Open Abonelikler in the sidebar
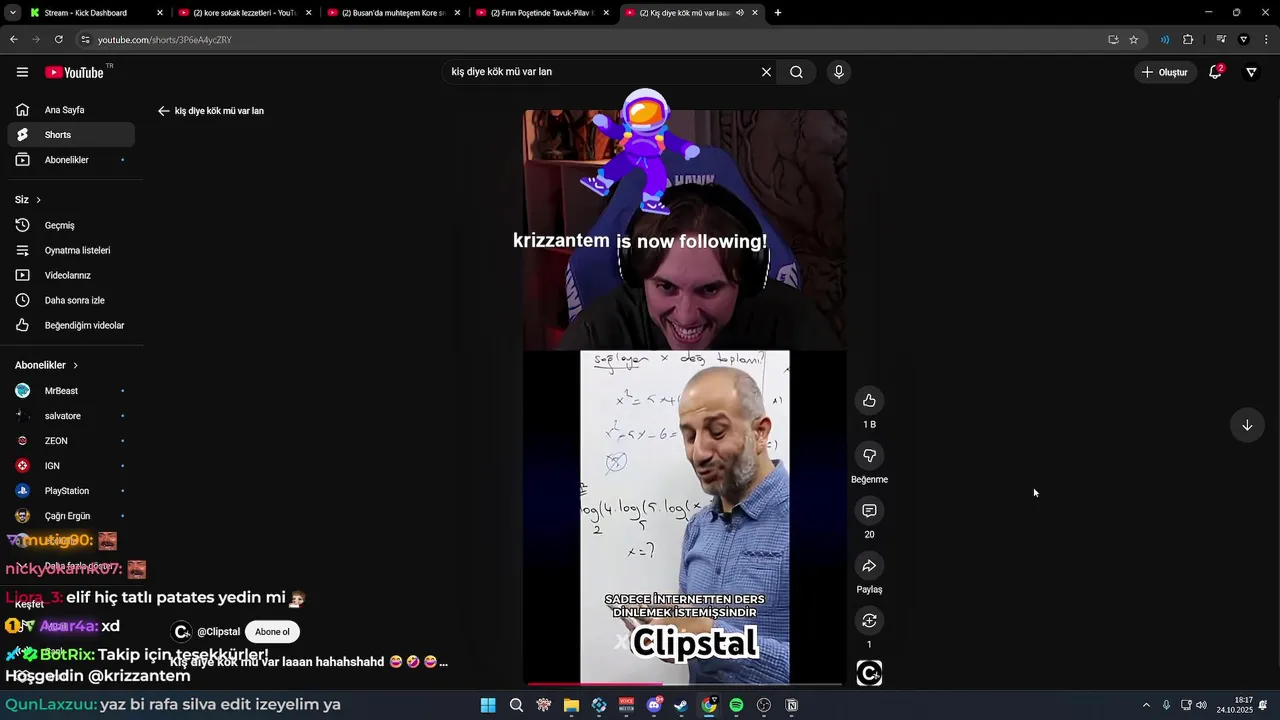Image resolution: width=1280 pixels, height=720 pixels. [x=70, y=160]
